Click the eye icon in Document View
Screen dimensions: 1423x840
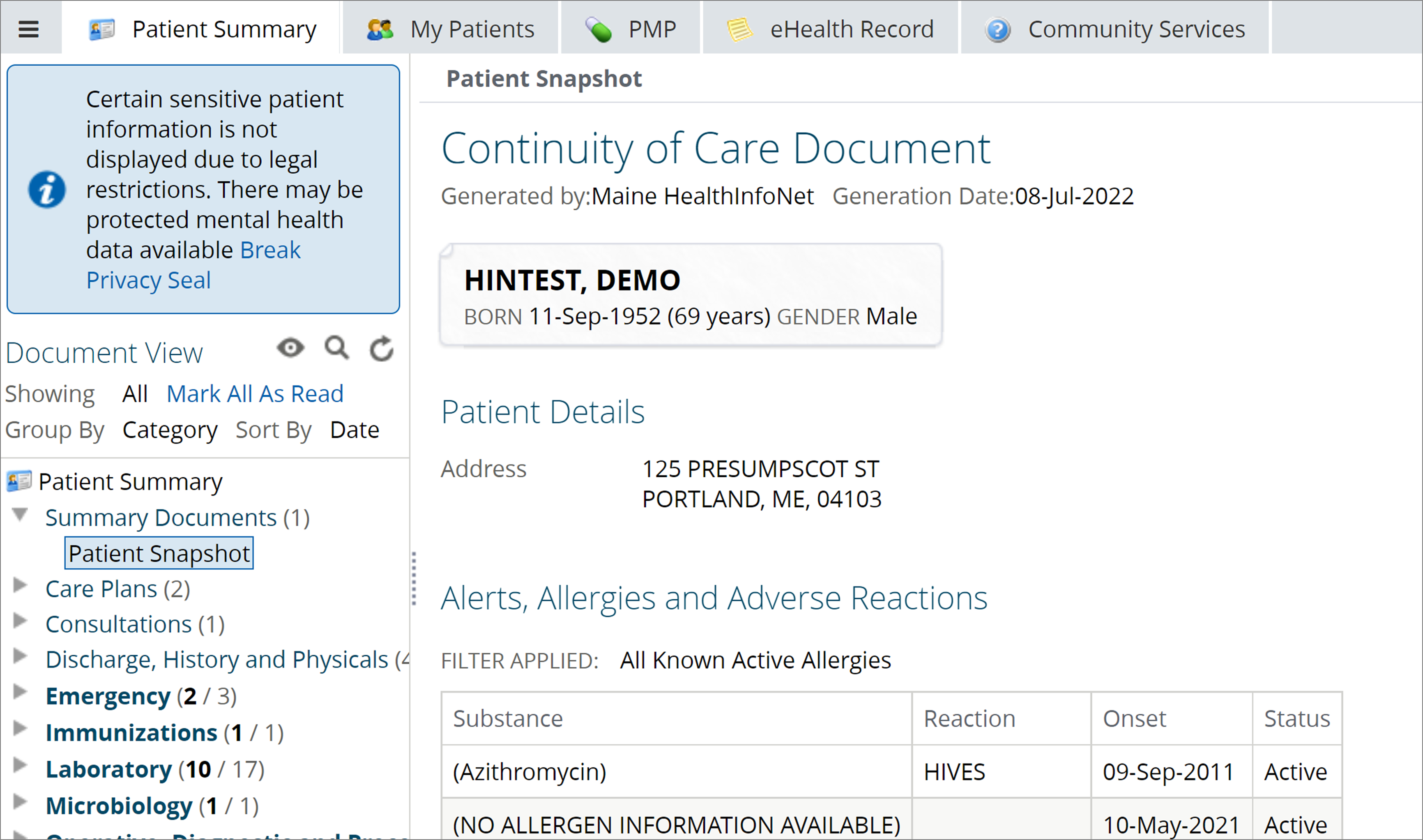point(290,348)
